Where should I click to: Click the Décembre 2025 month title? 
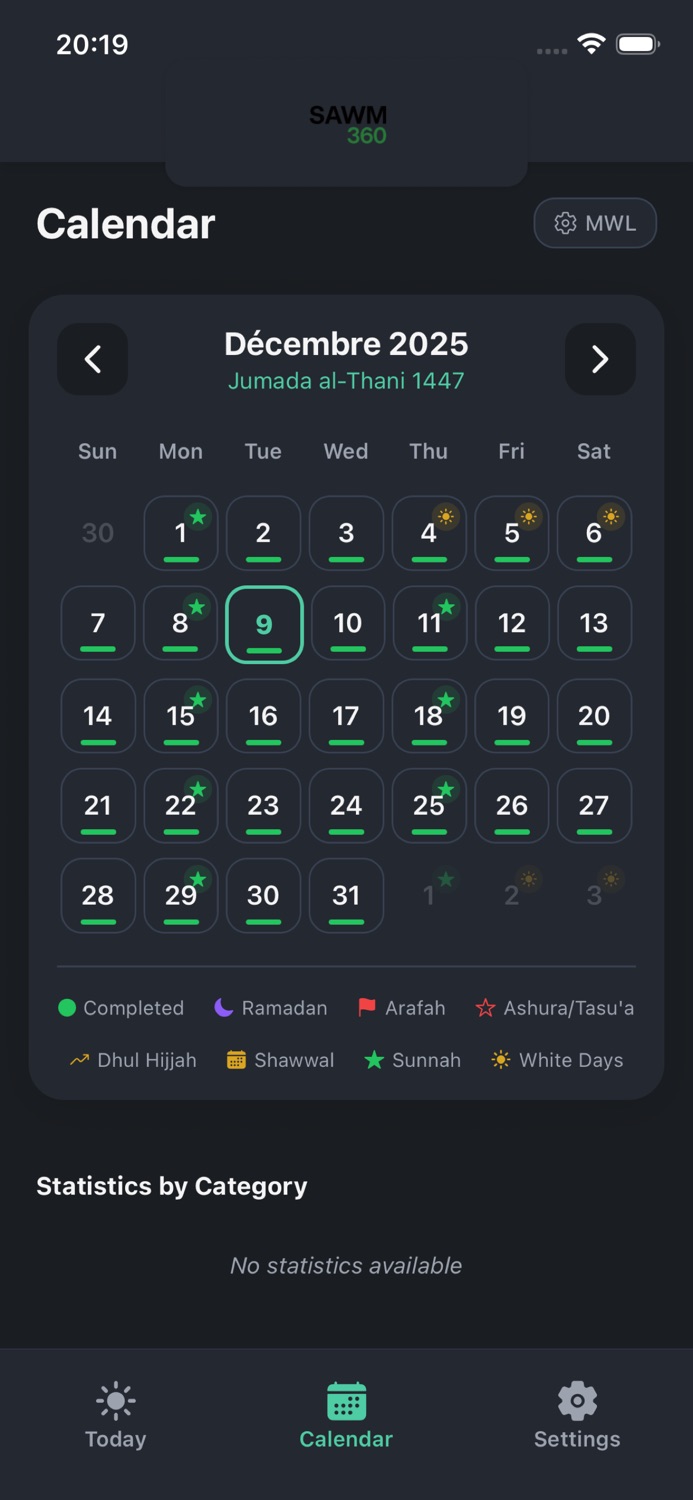coord(346,344)
